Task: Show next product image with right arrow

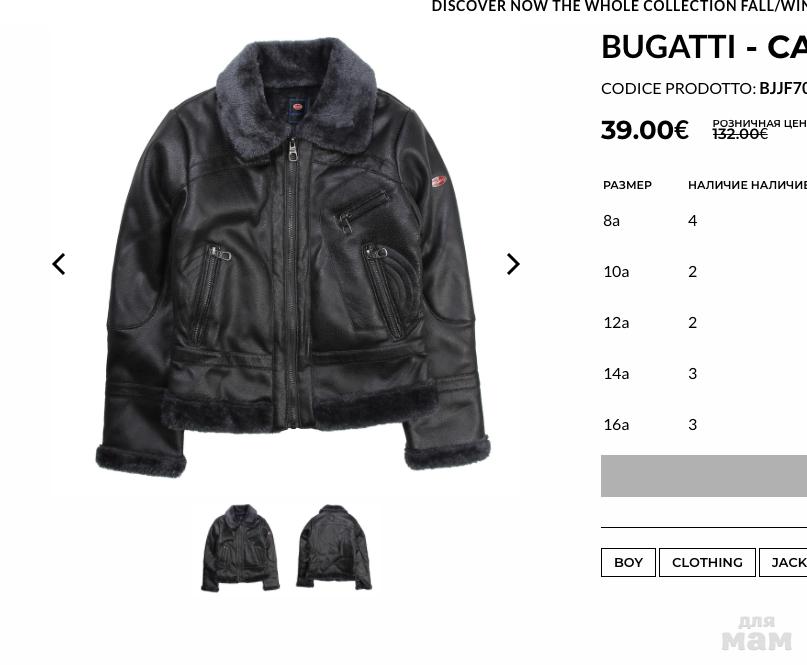Action: coord(513,264)
